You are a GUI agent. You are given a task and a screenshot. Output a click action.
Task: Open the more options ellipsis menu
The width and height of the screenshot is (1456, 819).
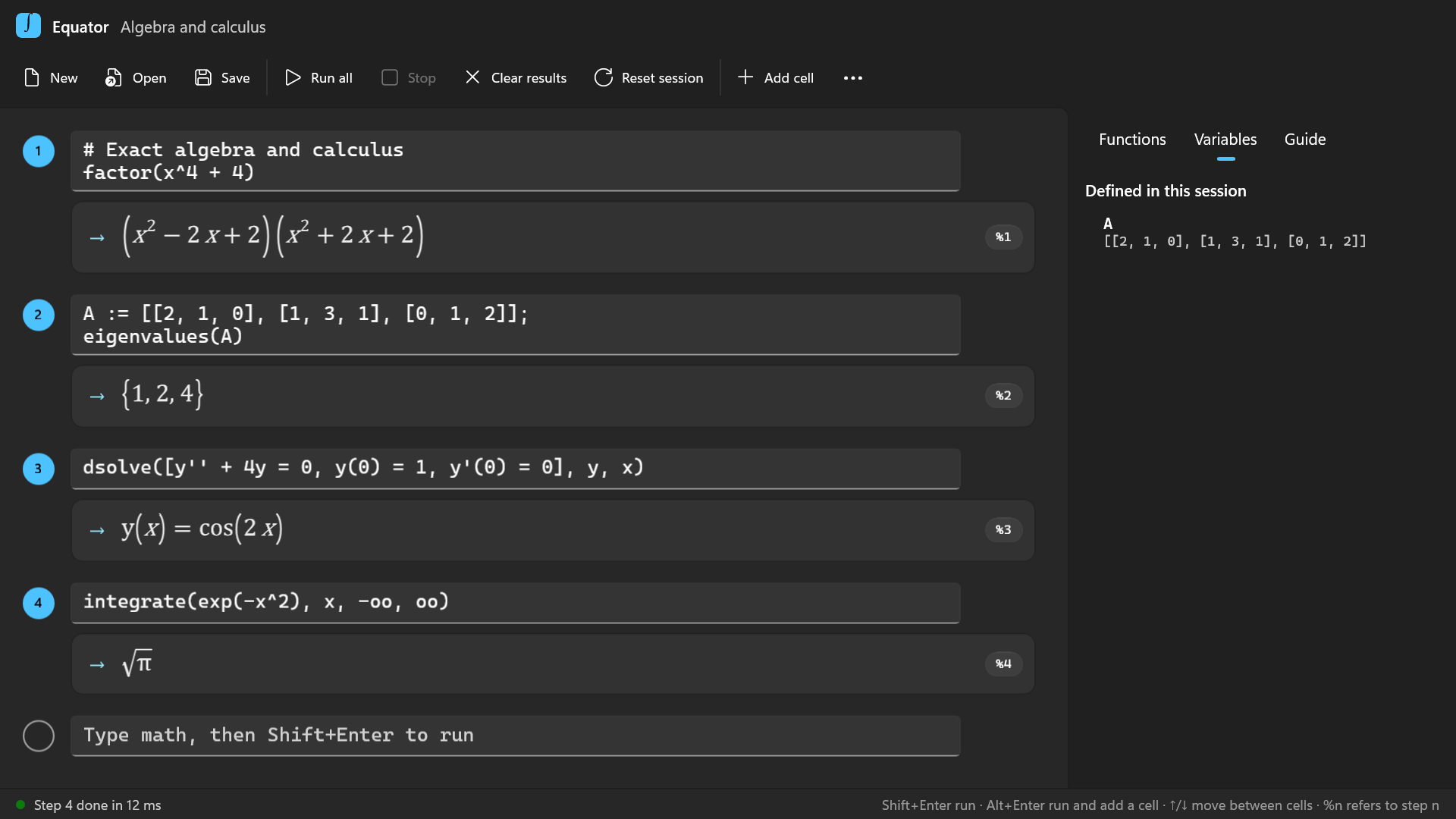coord(853,77)
